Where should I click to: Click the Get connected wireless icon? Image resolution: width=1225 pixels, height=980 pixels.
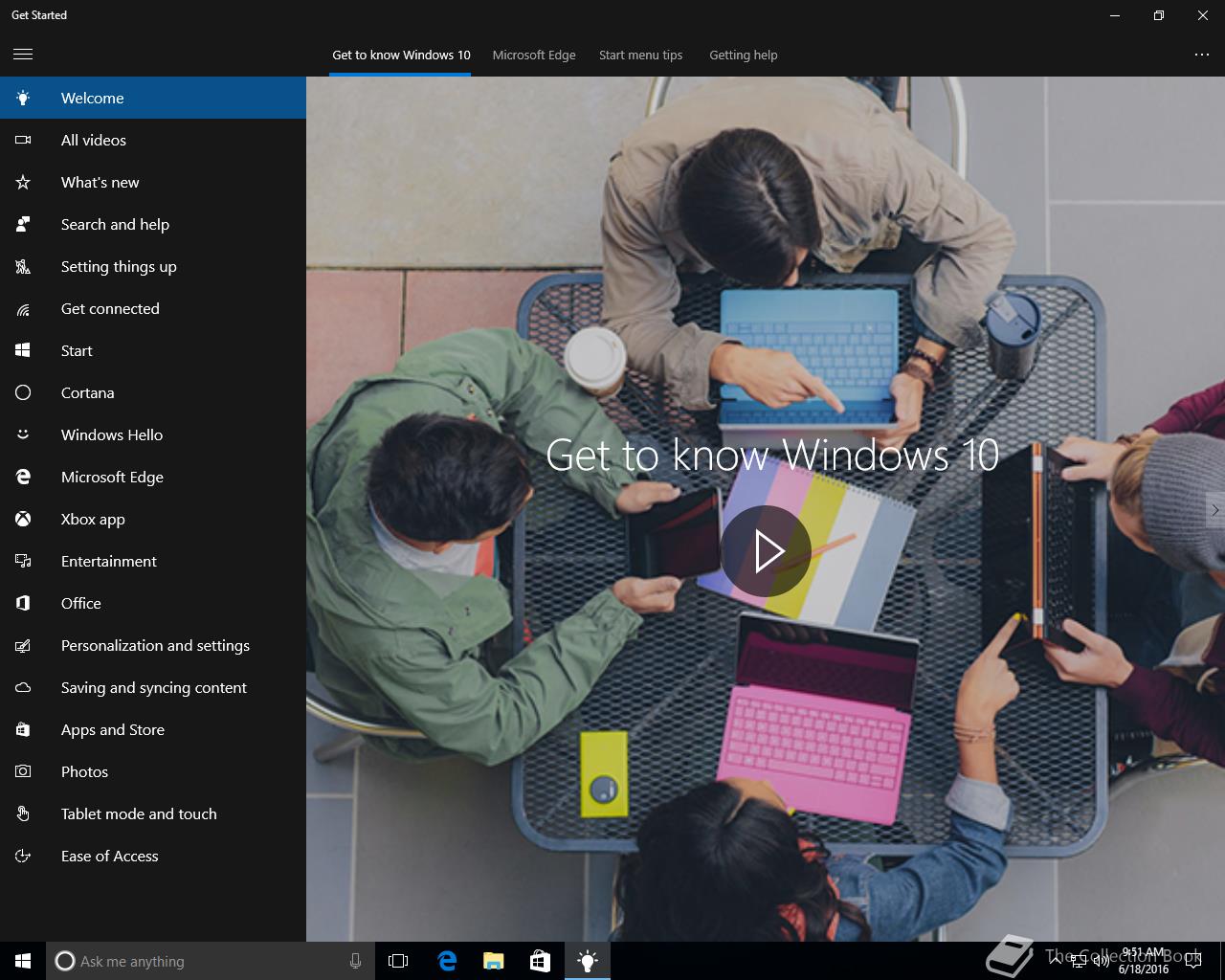[x=23, y=308]
